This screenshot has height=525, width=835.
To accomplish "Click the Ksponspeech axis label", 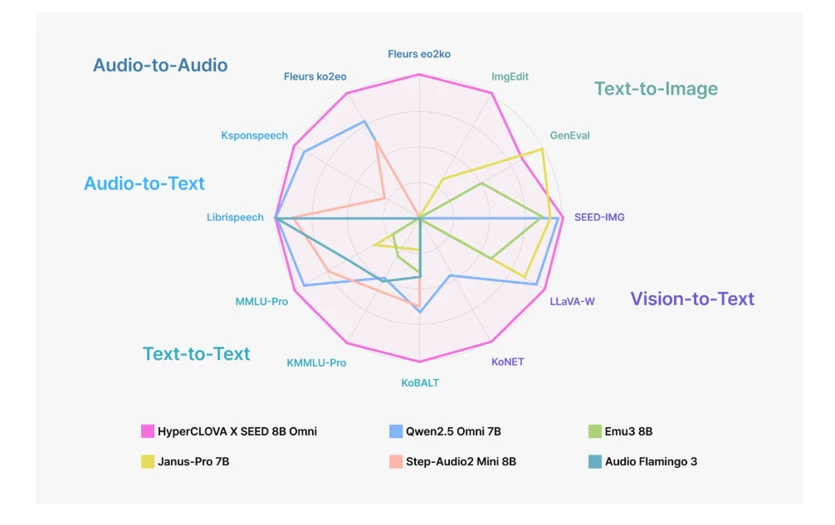I will pyautogui.click(x=254, y=136).
